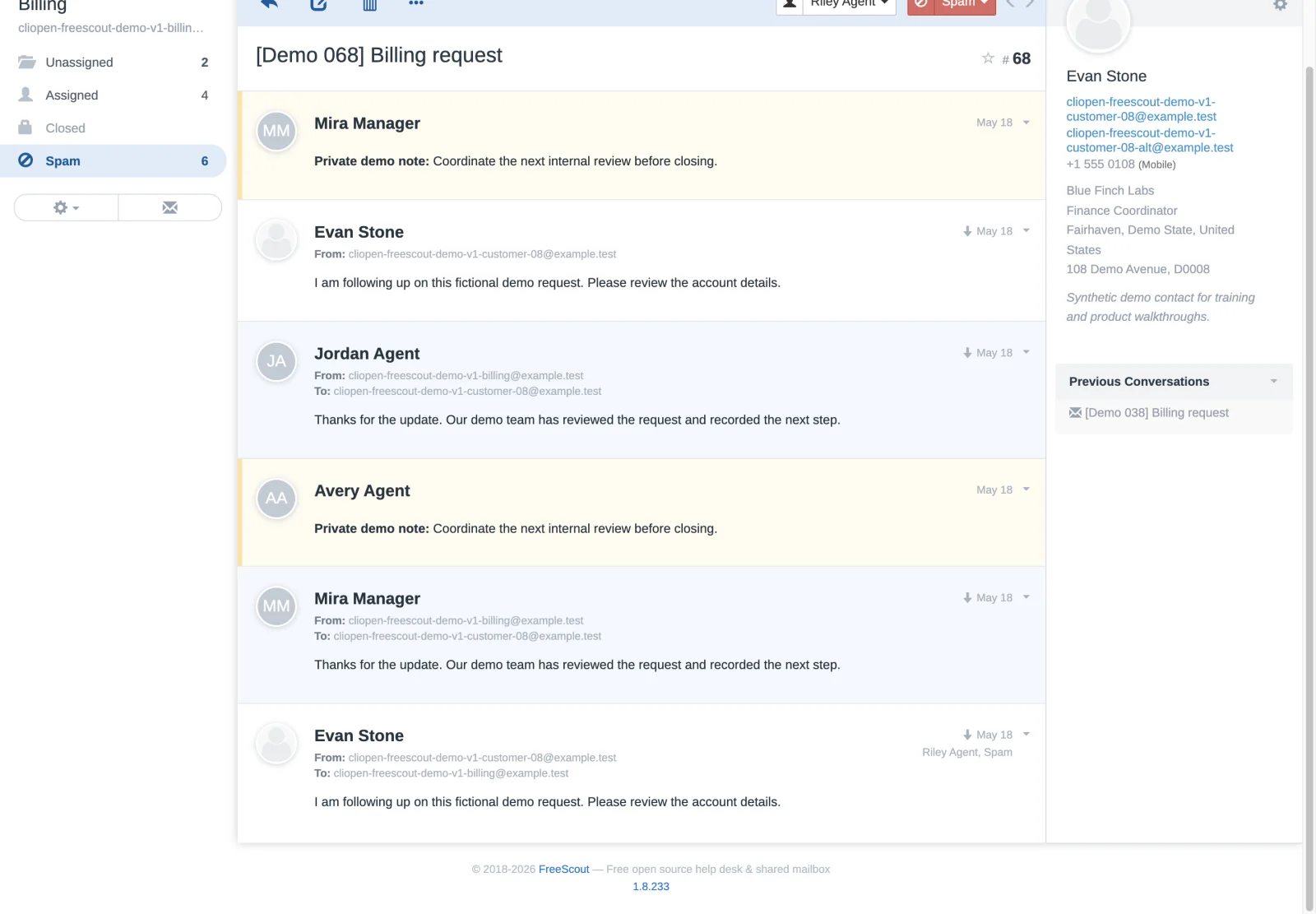Open thread menu for Evan Stone's first message
The height and width of the screenshot is (914, 1316).
1026,230
